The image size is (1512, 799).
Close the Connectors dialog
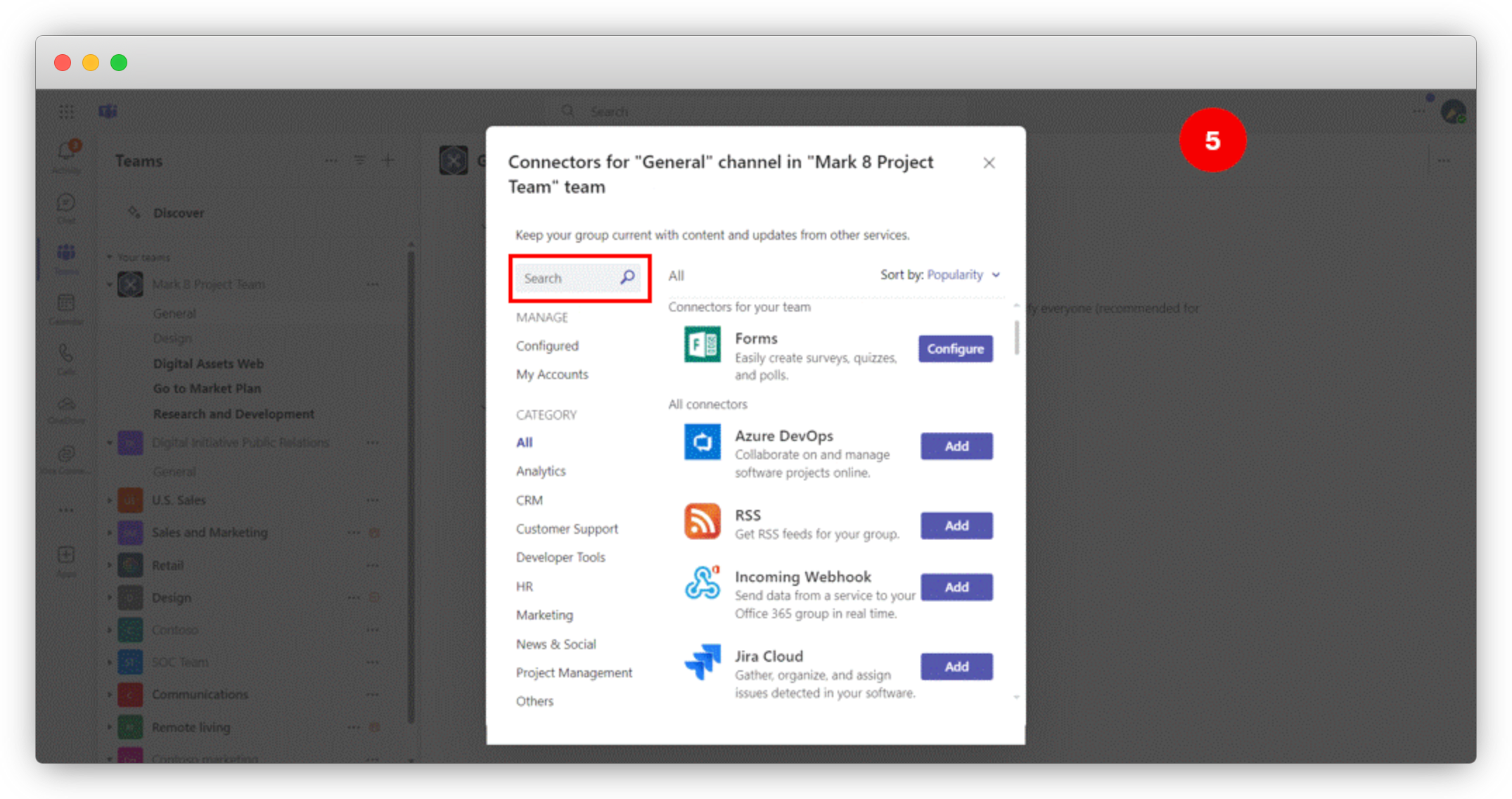pos(989,163)
